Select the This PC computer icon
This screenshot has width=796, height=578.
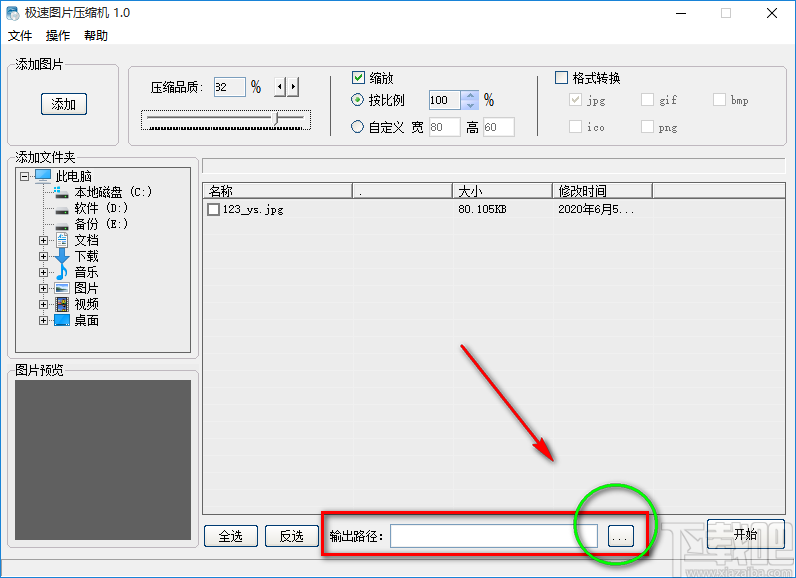click(x=43, y=176)
